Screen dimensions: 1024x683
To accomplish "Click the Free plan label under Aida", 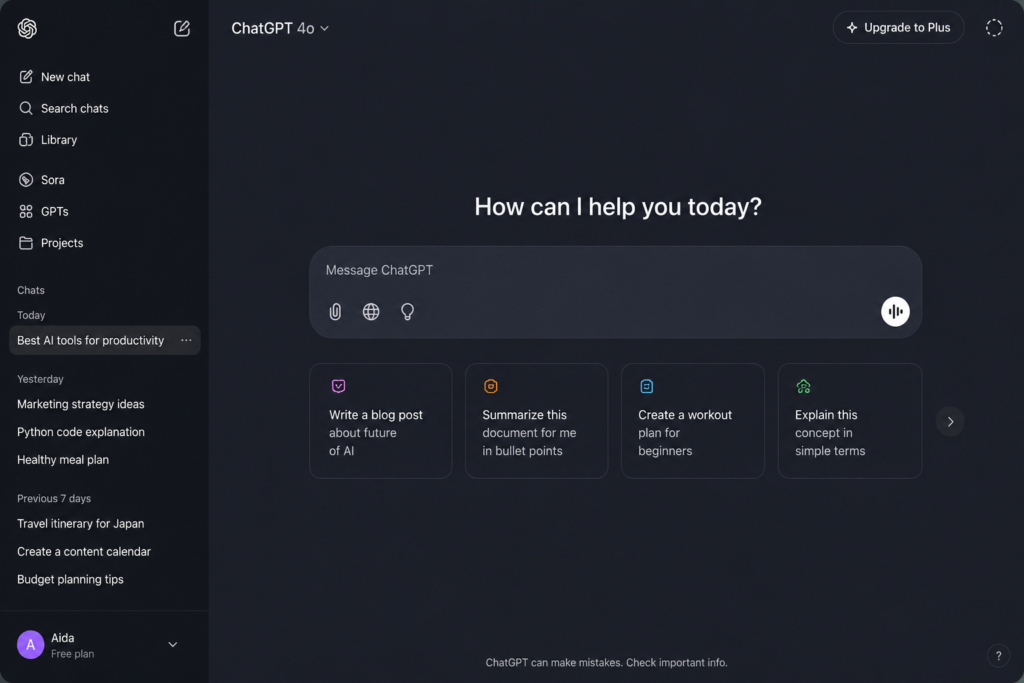I will 72,654.
